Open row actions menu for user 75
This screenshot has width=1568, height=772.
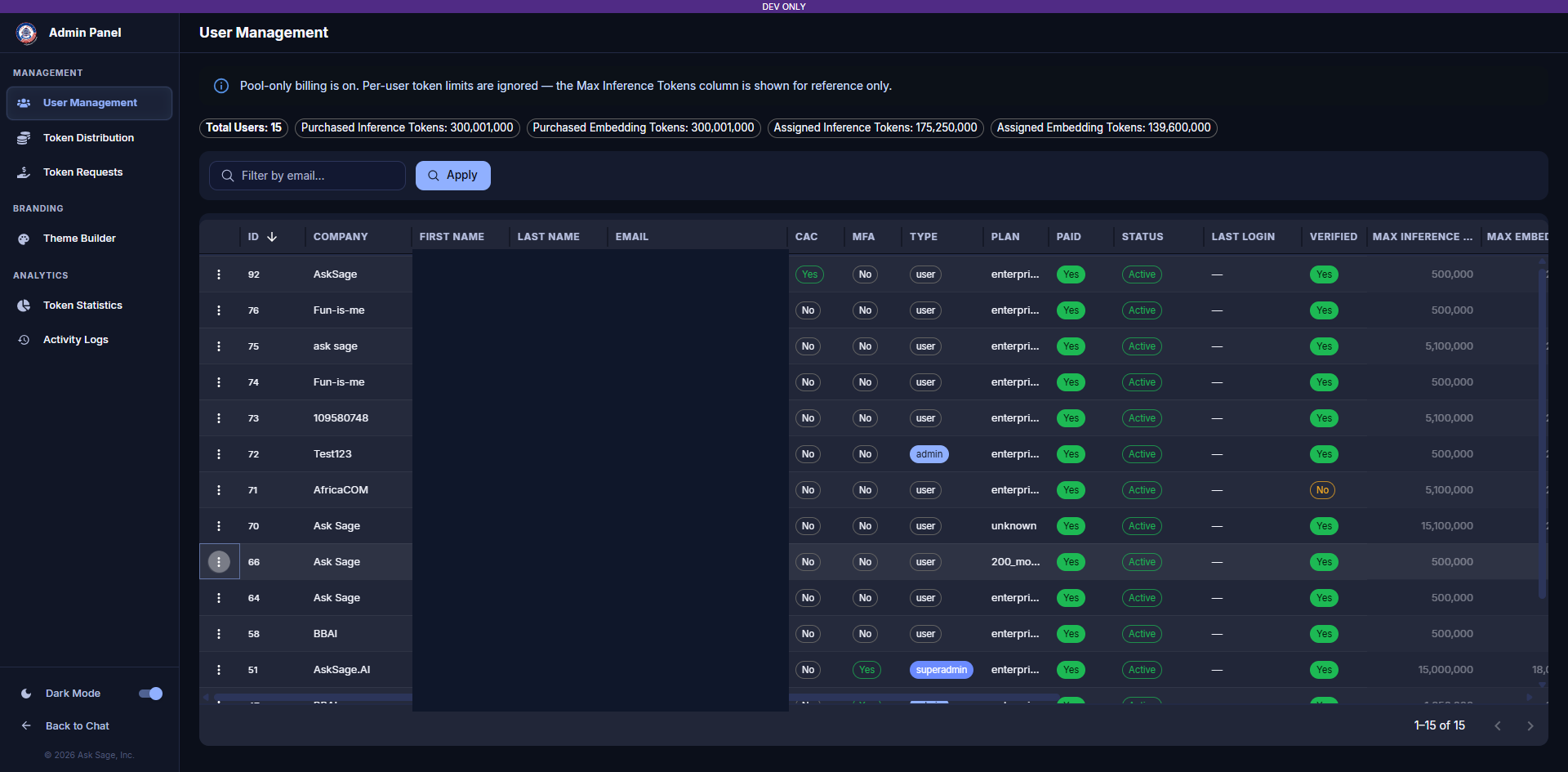[x=219, y=346]
